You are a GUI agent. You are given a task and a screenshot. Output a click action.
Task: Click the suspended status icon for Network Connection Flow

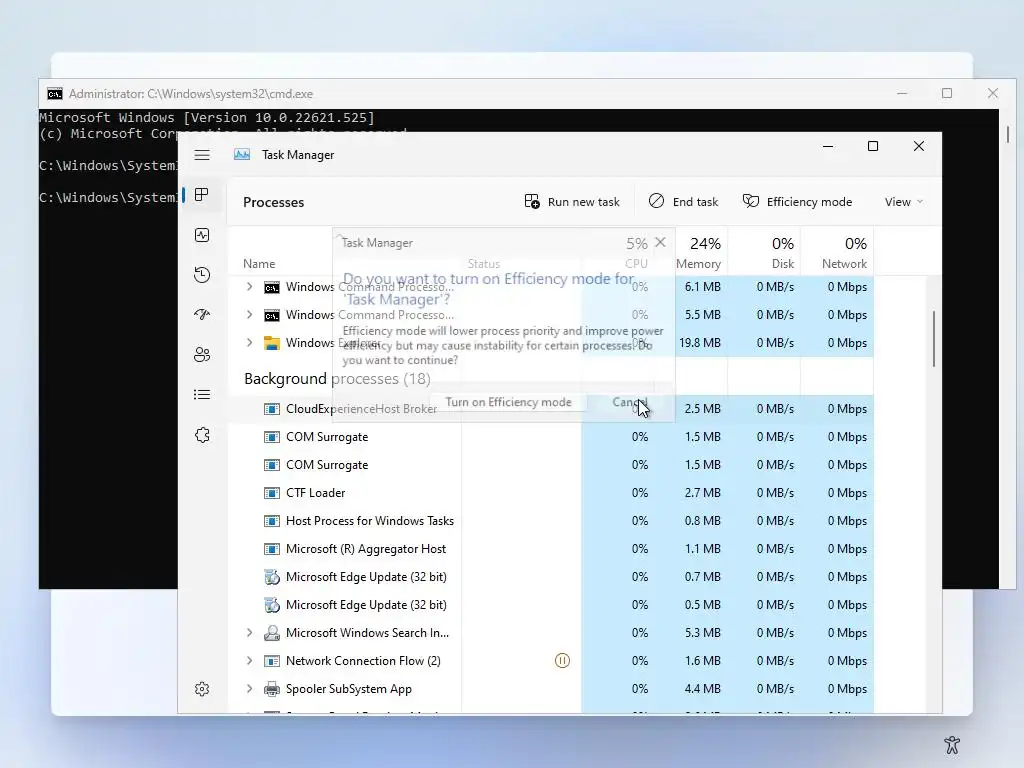pyautogui.click(x=562, y=661)
